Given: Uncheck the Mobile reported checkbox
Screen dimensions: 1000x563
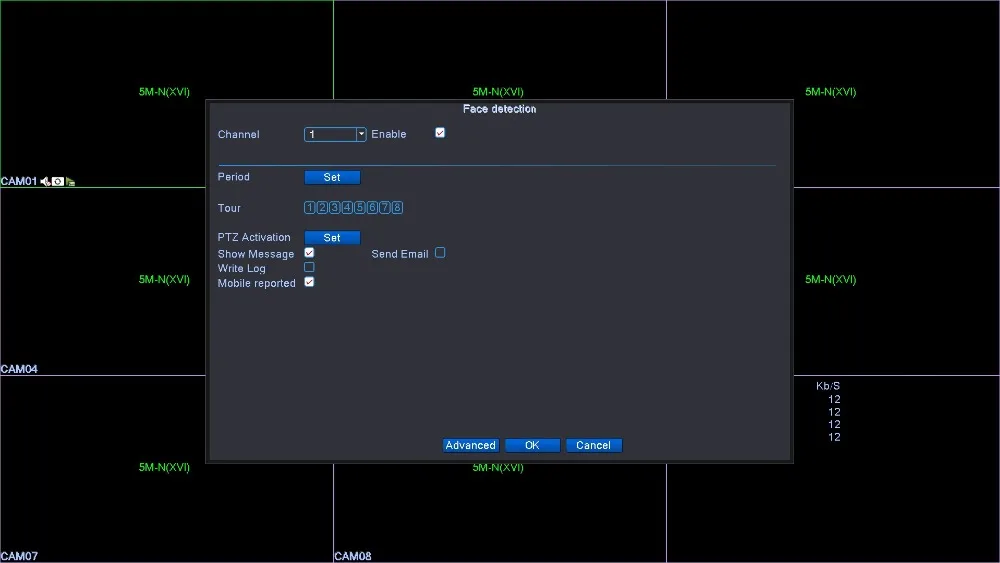Looking at the screenshot, I should click(x=309, y=282).
